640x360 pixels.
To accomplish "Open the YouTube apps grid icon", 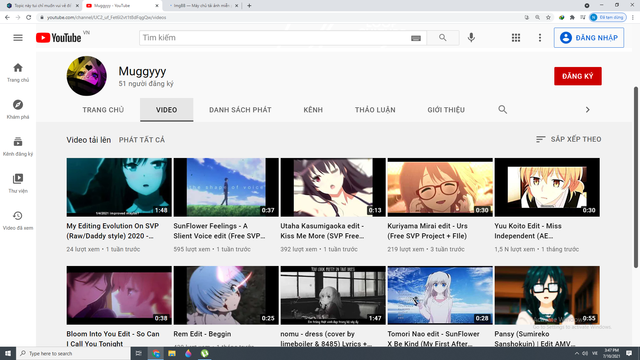I will pyautogui.click(x=516, y=38).
